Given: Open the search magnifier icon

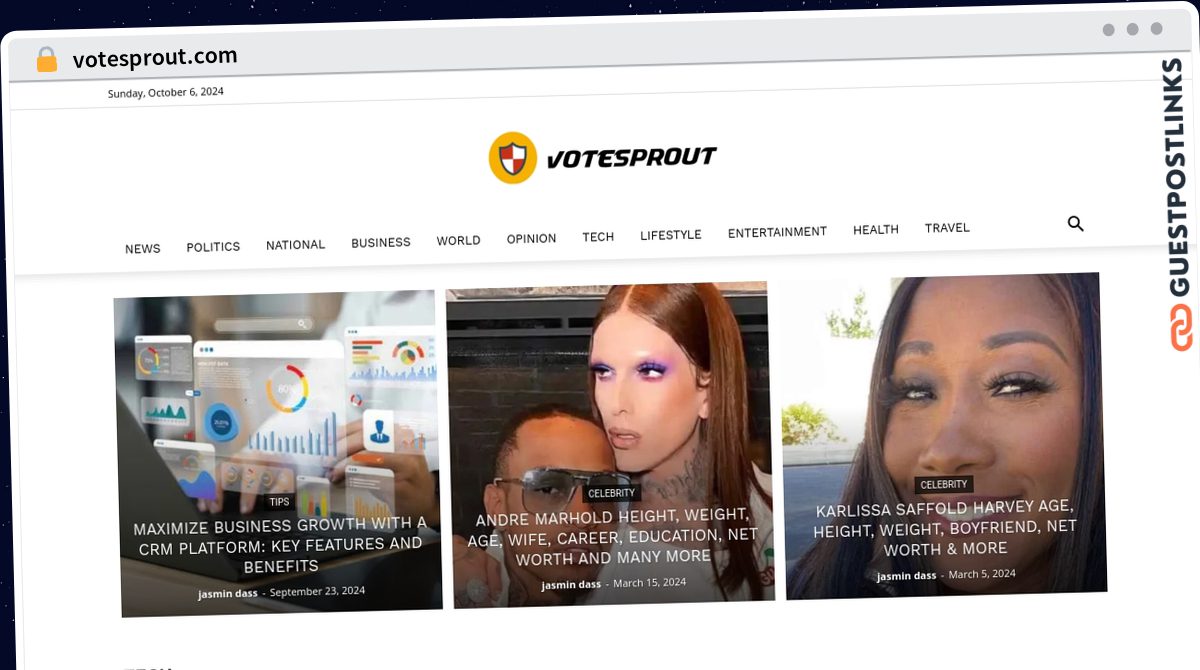Looking at the screenshot, I should pyautogui.click(x=1076, y=224).
